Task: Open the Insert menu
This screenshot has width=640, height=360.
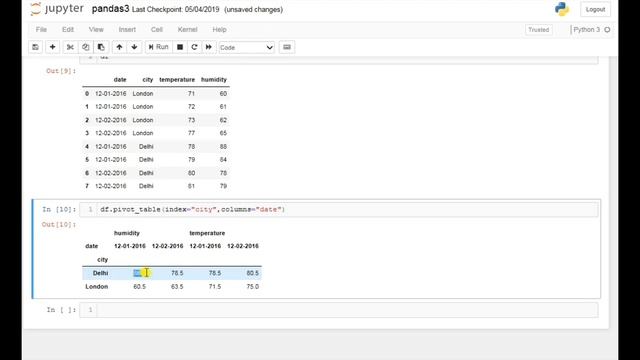Action: tap(127, 30)
